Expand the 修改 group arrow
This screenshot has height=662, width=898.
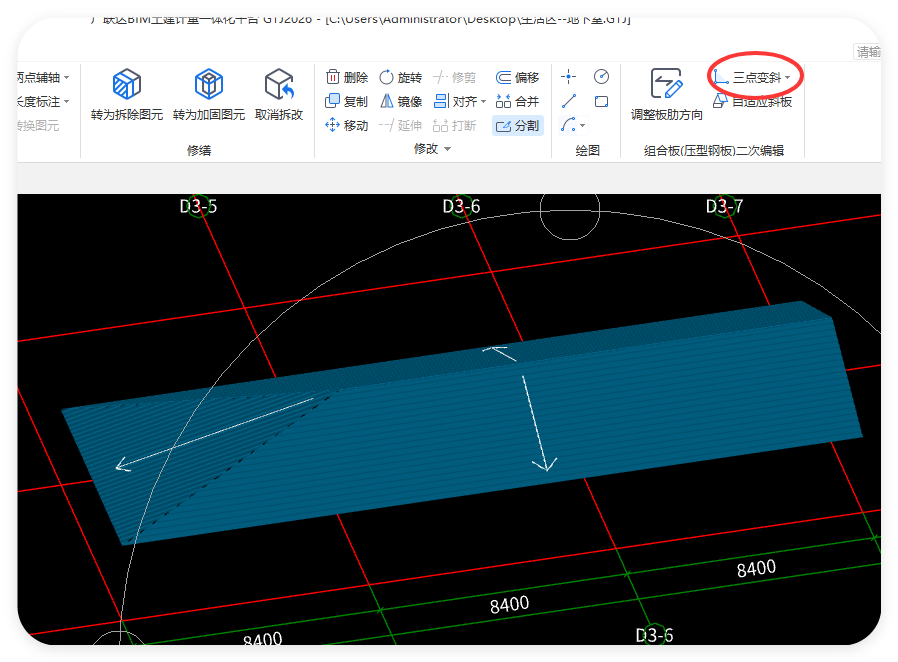[447, 149]
